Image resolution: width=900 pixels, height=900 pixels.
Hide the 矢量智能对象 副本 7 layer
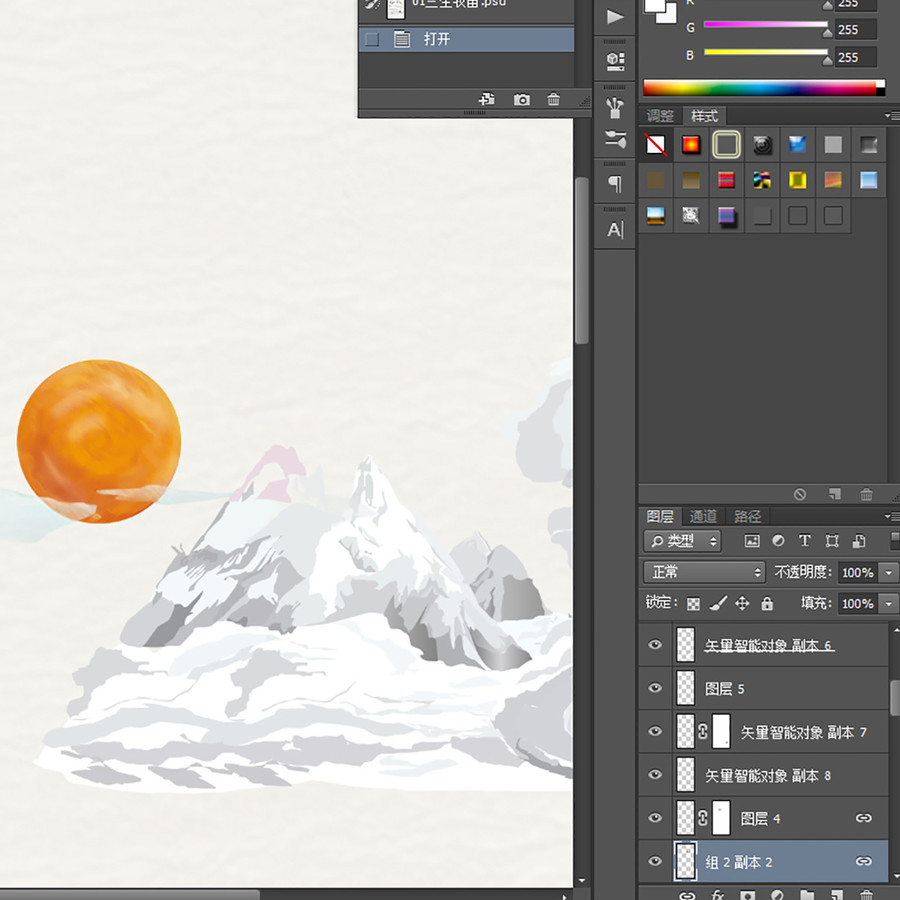(655, 731)
